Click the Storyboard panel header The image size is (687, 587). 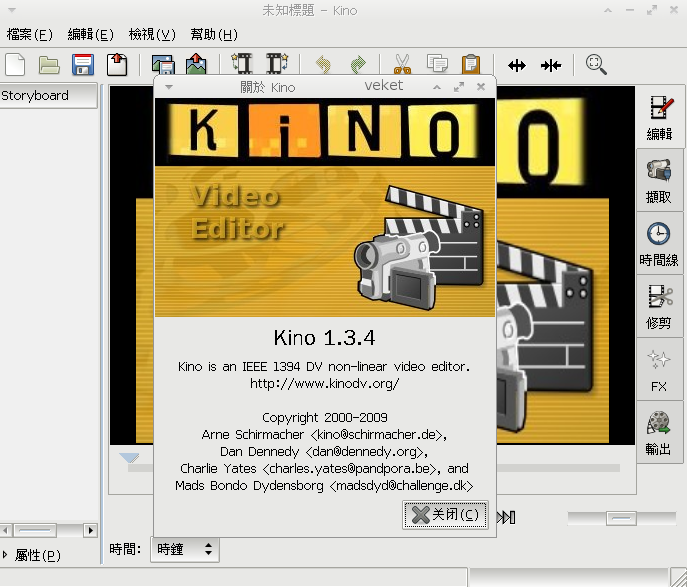click(48, 95)
